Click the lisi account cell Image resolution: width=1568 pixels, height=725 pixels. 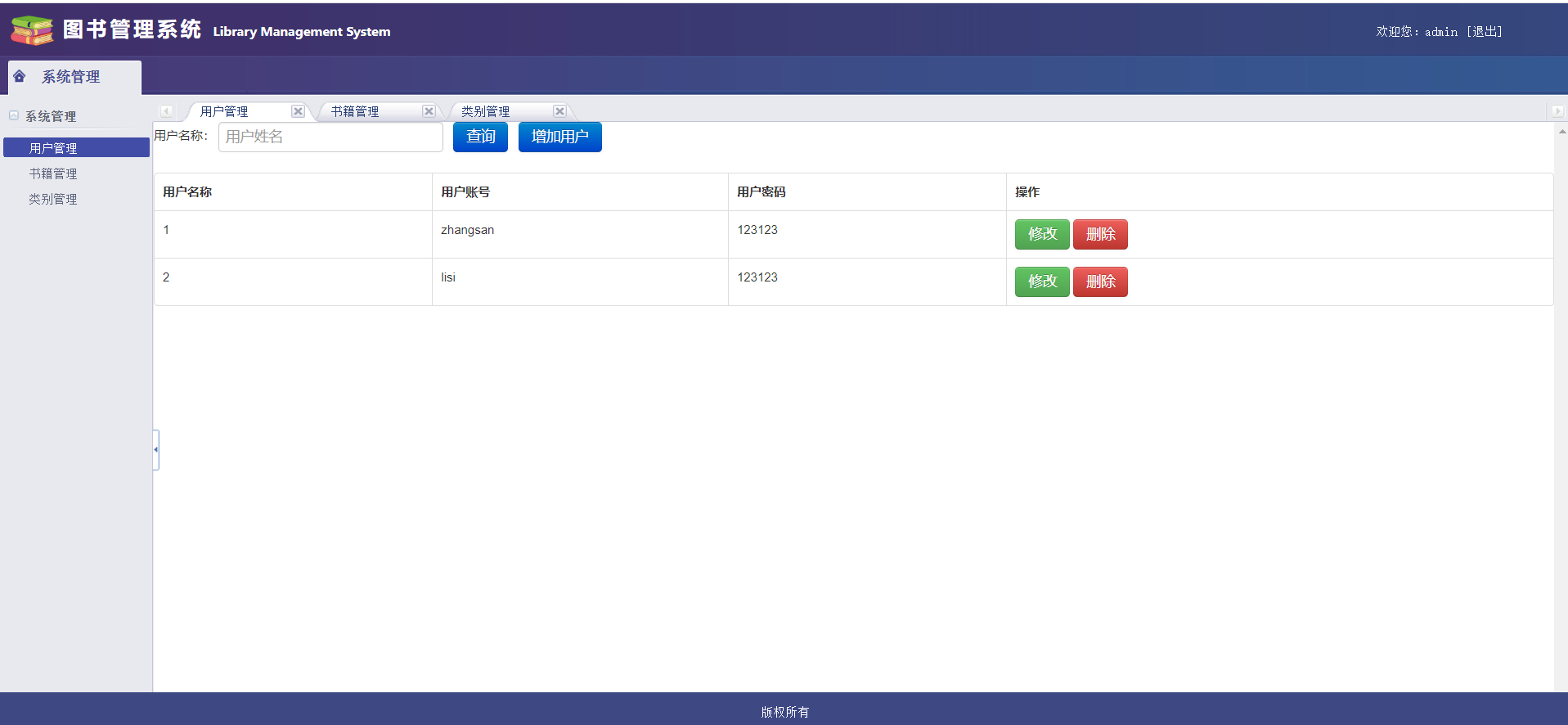pos(580,281)
